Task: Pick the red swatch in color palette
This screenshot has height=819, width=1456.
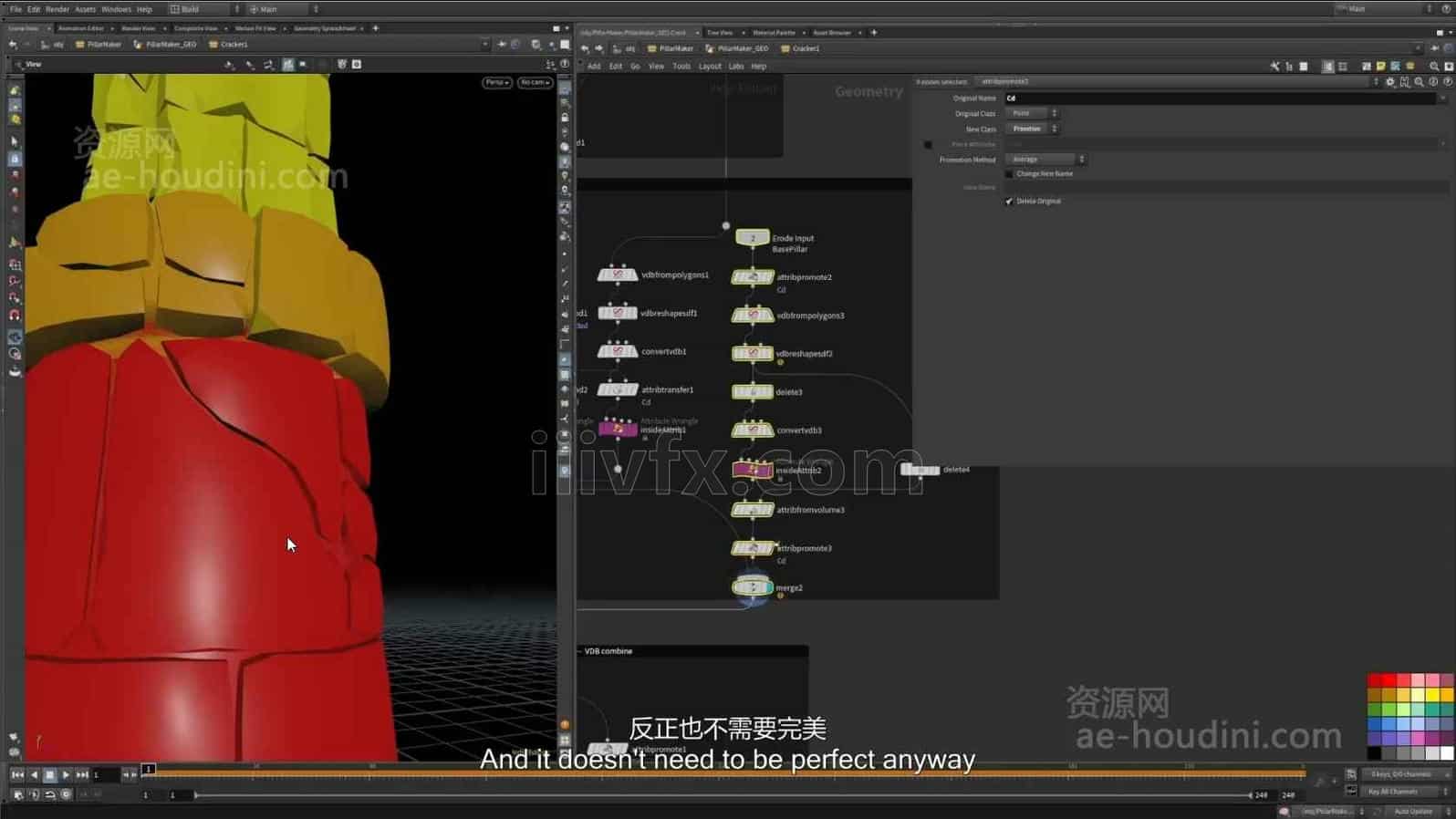Action: click(1388, 681)
